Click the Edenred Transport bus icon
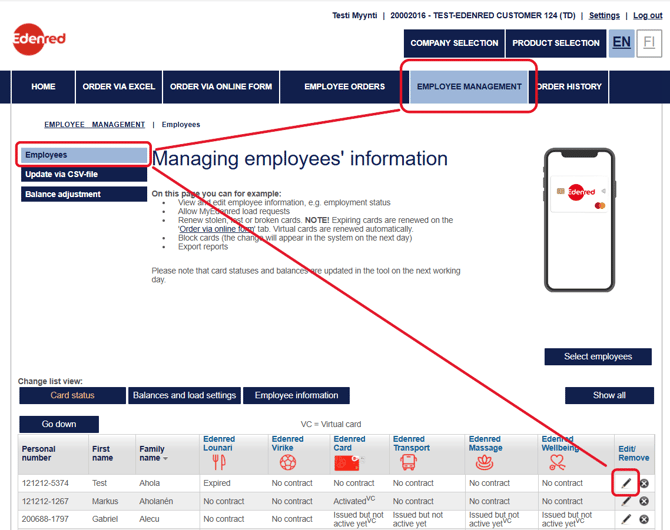670x530 pixels. click(409, 462)
